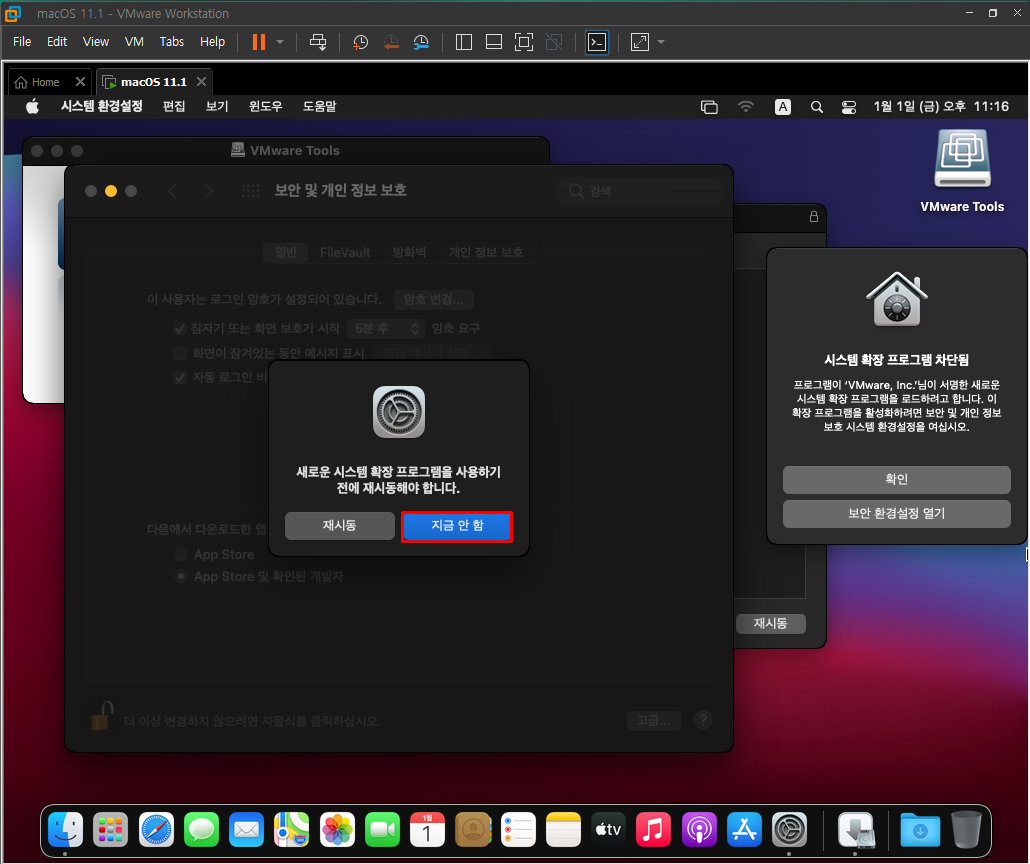Image resolution: width=1030 pixels, height=864 pixels.
Task: Expand the stretch display dropdown arrow
Action: 661,42
